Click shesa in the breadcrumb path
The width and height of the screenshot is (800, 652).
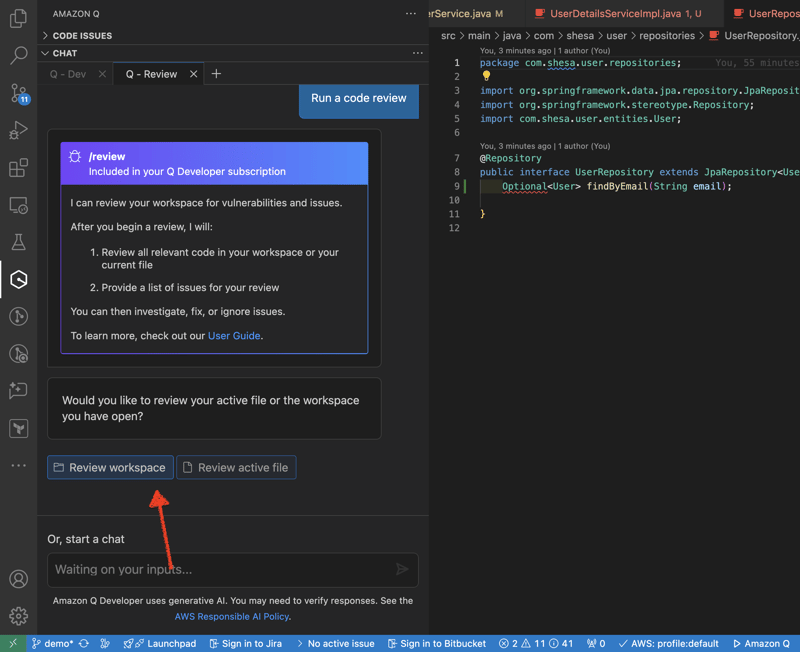pos(580,36)
